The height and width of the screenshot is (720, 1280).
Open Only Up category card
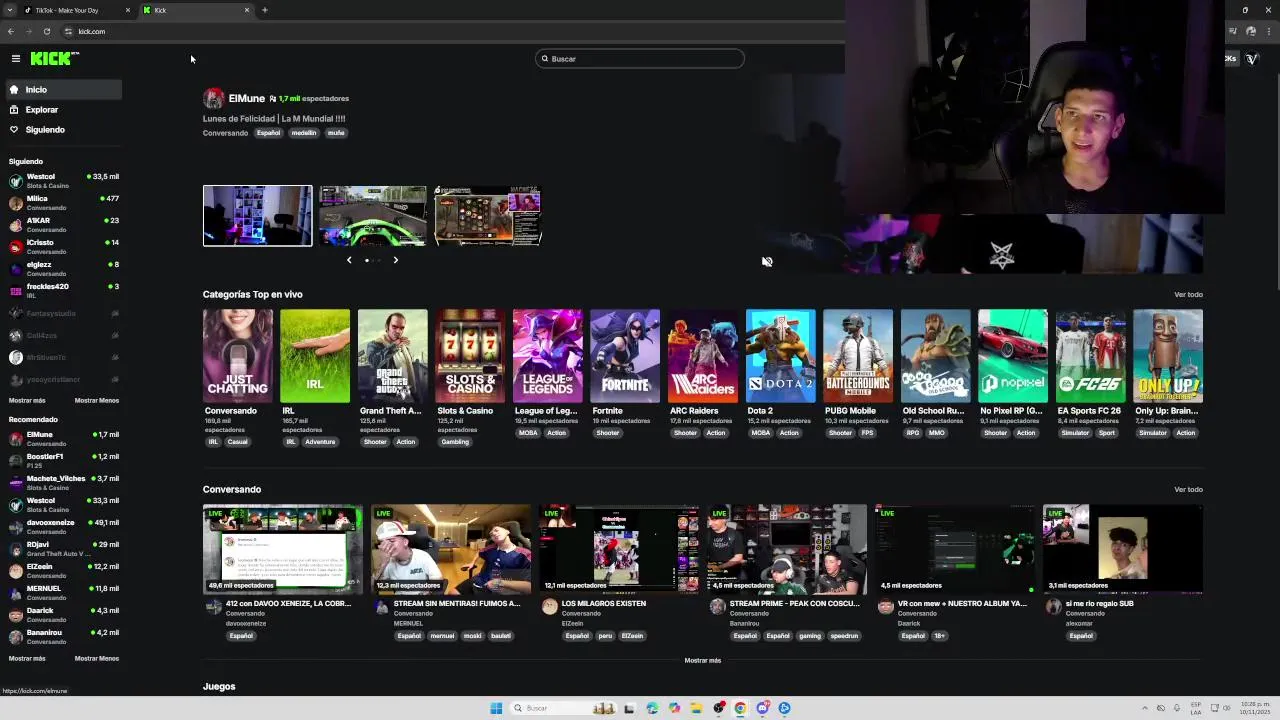pos(1168,356)
